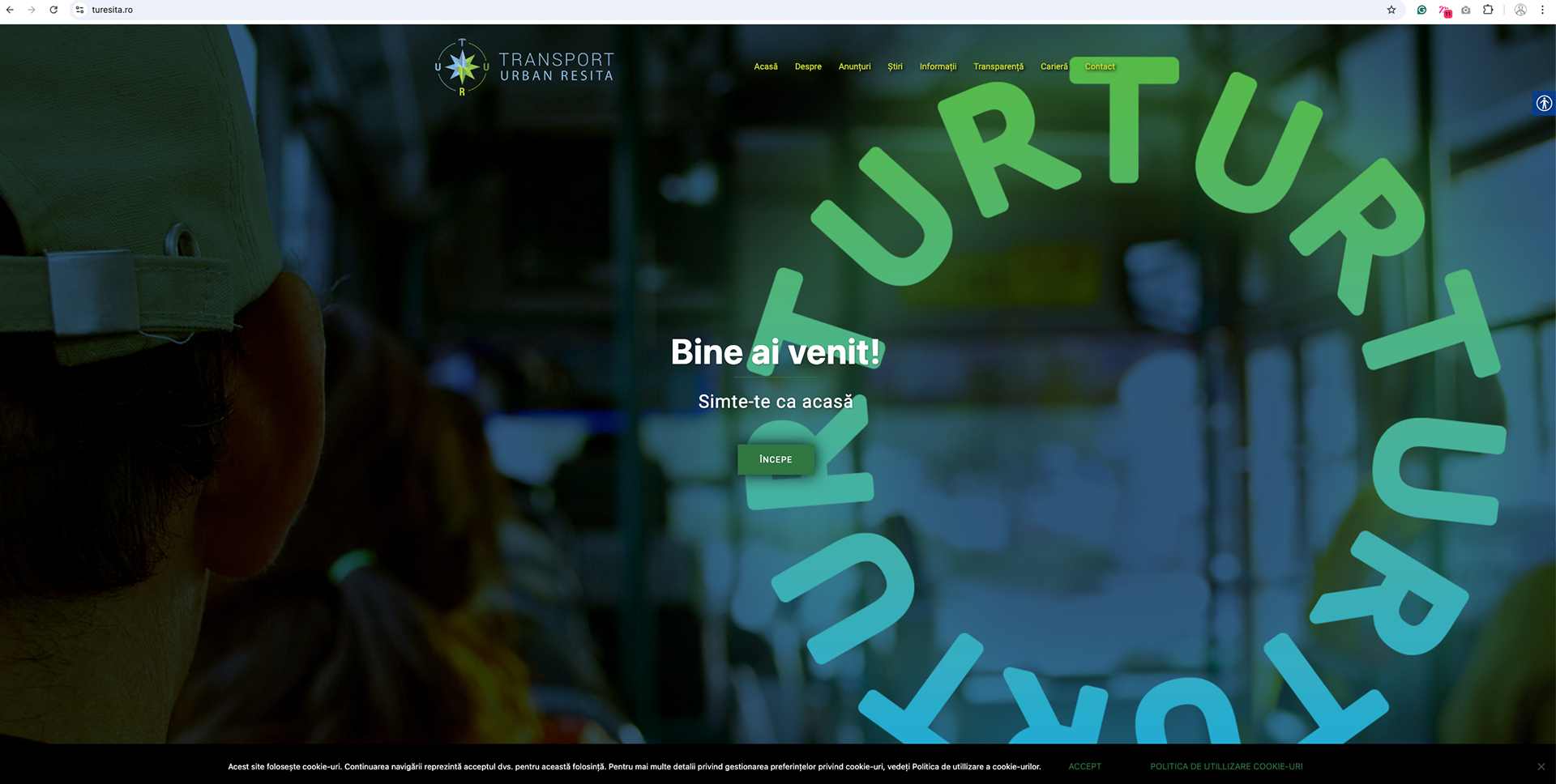Reload the page with refresh icon
Viewport: 1556px width, 784px height.
click(53, 10)
